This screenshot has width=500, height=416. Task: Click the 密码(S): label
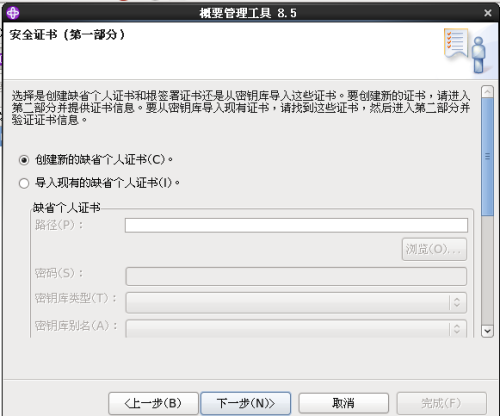click(x=59, y=273)
